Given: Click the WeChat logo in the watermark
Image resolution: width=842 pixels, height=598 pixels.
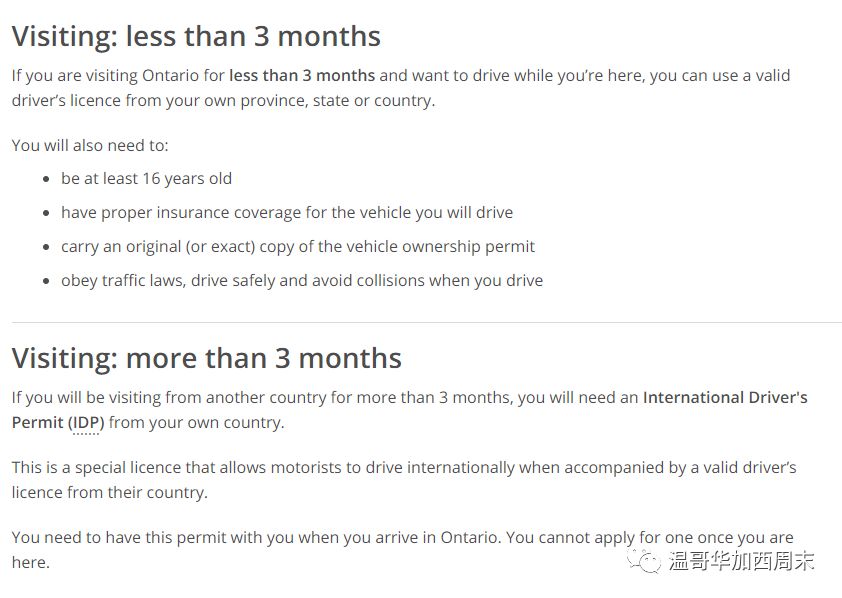Looking at the screenshot, I should click(644, 561).
